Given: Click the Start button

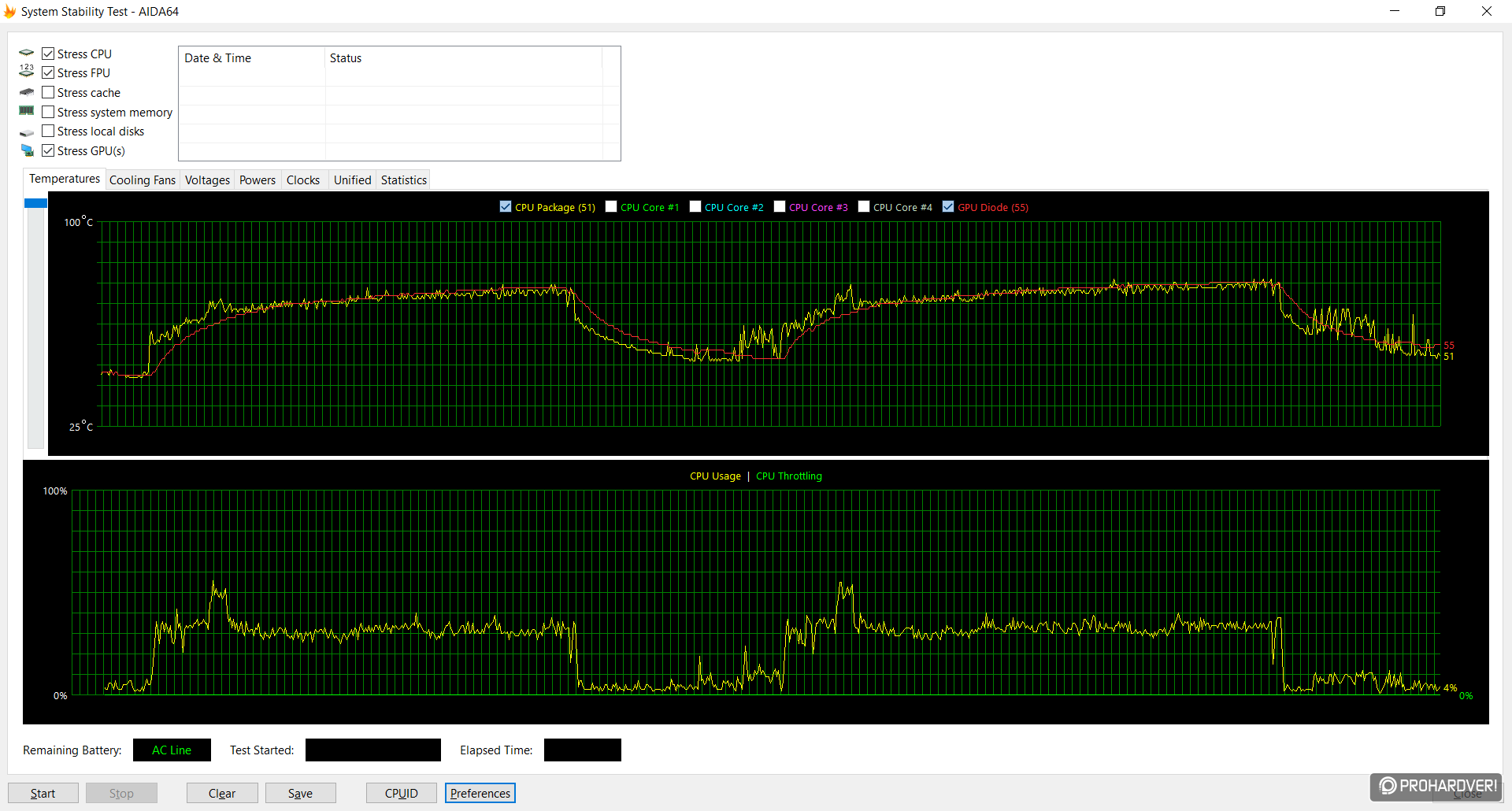Looking at the screenshot, I should pyautogui.click(x=43, y=793).
